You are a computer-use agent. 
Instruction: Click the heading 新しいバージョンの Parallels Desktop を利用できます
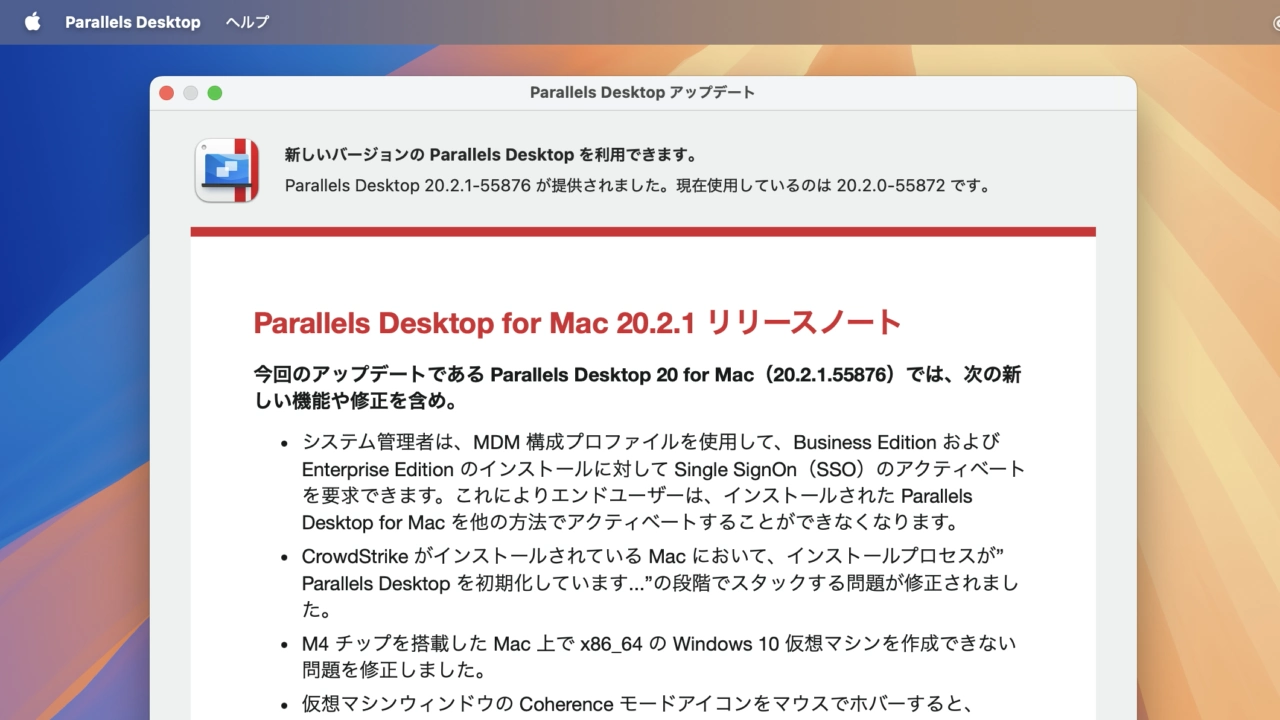click(491, 155)
